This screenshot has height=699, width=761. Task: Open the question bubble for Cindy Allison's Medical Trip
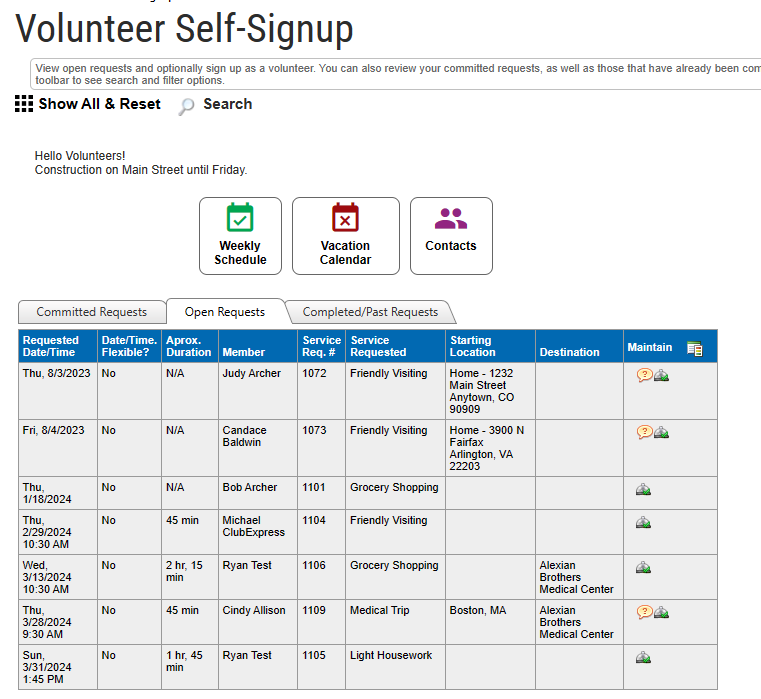644,613
